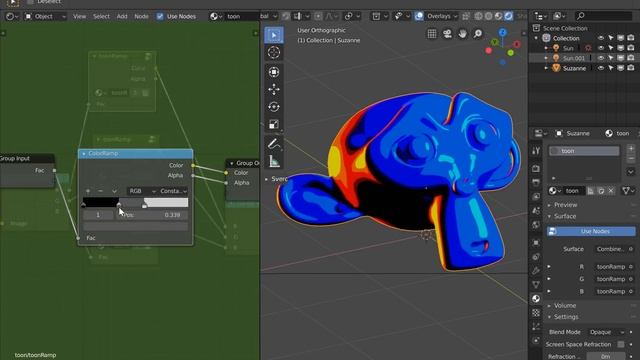
Task: Click the ColorRamp stop color swatch
Action: pos(136,226)
